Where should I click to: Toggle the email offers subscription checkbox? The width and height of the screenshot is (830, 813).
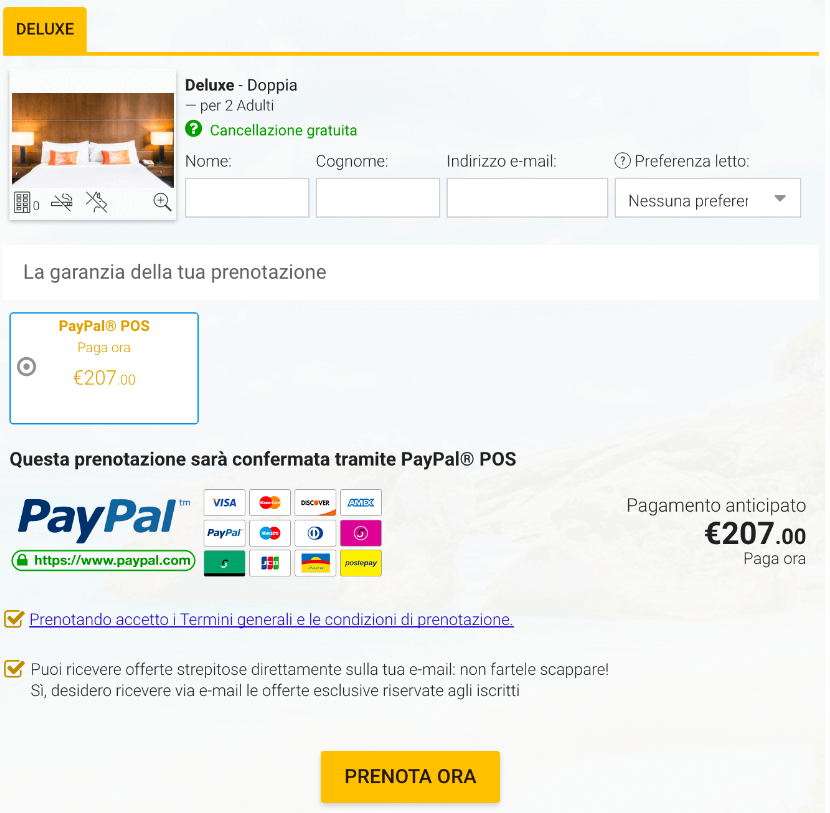click(x=14, y=669)
